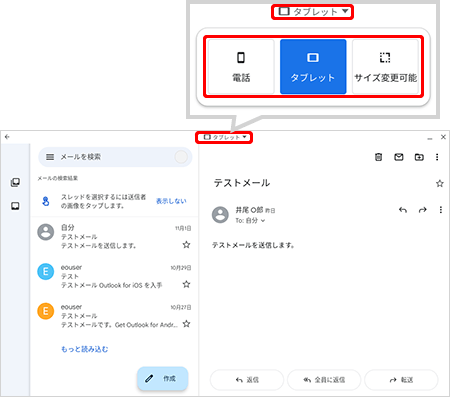Close the mail app window

[443, 137]
